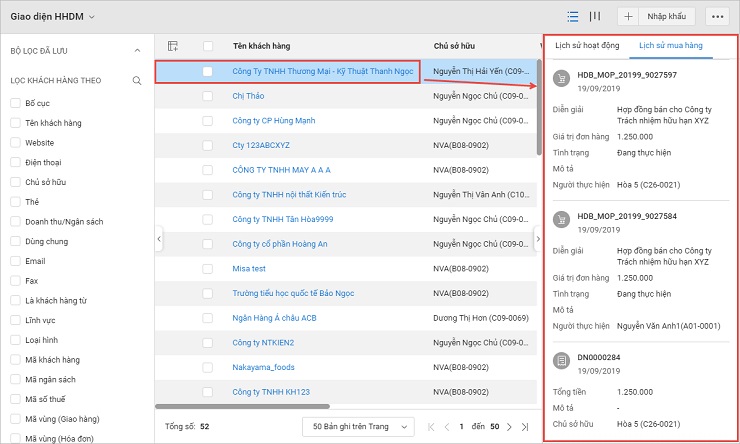Switch to list view icon
Viewport: 740px width, 444px height.
573,17
